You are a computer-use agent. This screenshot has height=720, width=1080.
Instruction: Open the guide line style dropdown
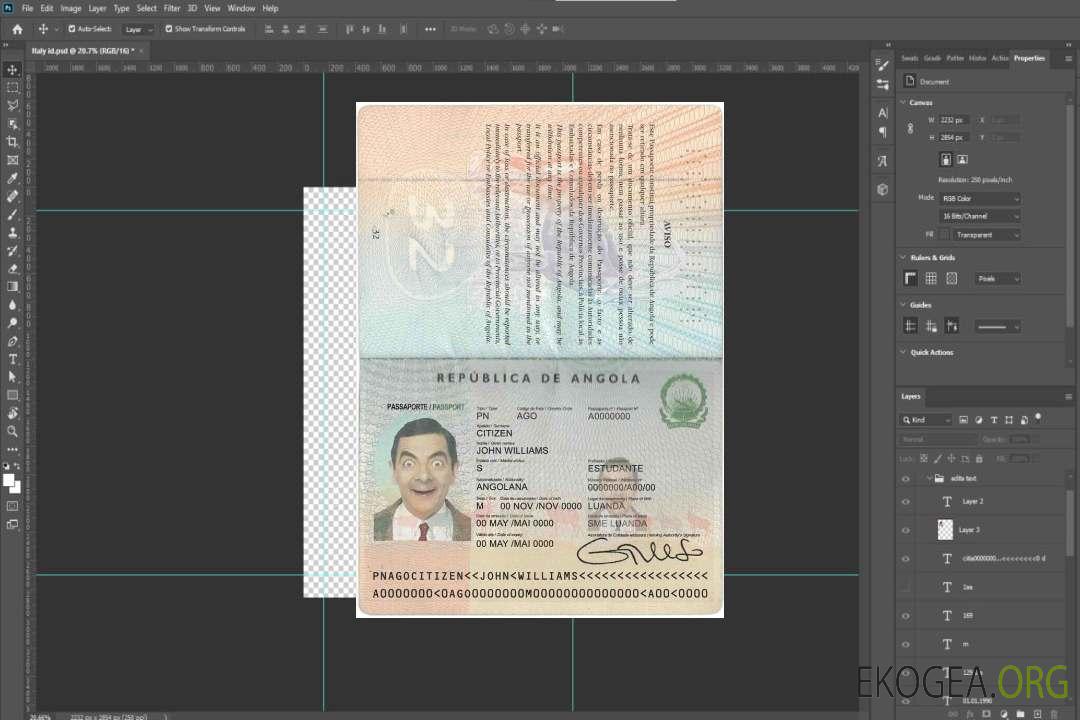point(998,327)
